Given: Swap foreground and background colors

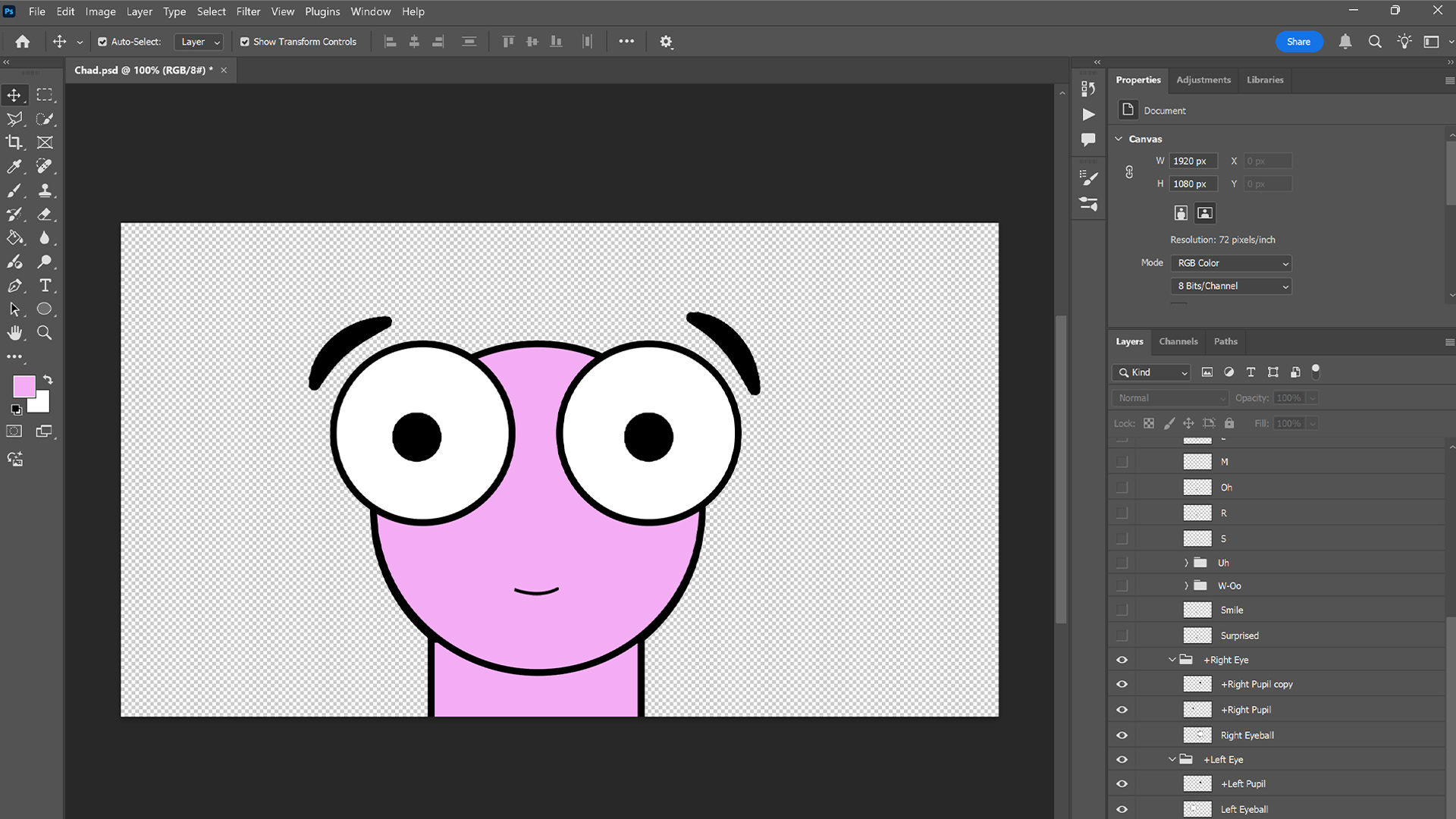Looking at the screenshot, I should (x=48, y=379).
